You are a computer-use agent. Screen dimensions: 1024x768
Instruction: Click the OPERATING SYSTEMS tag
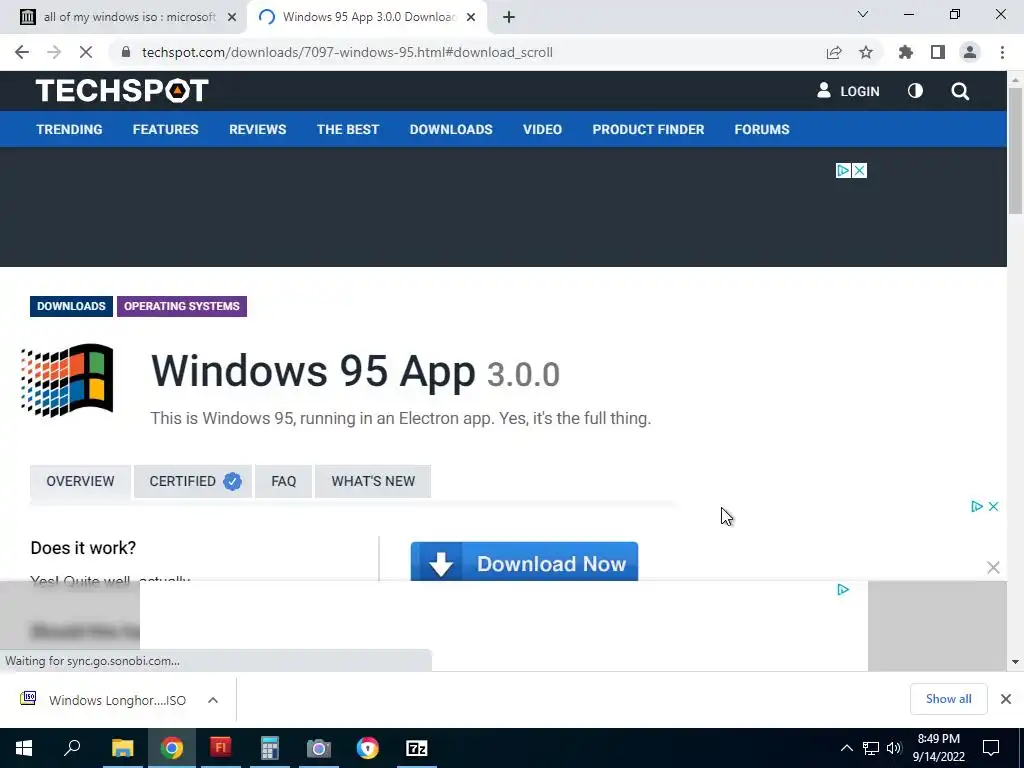coord(182,306)
